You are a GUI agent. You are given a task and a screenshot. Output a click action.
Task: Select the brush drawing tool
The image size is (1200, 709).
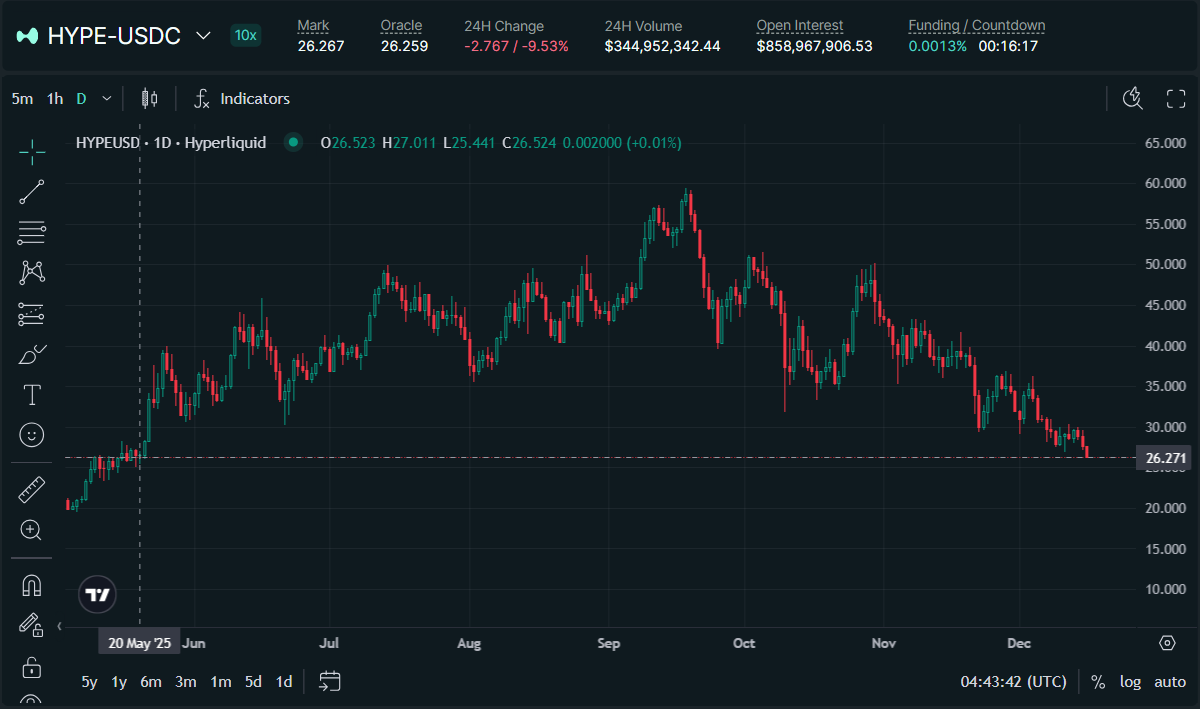[32, 354]
